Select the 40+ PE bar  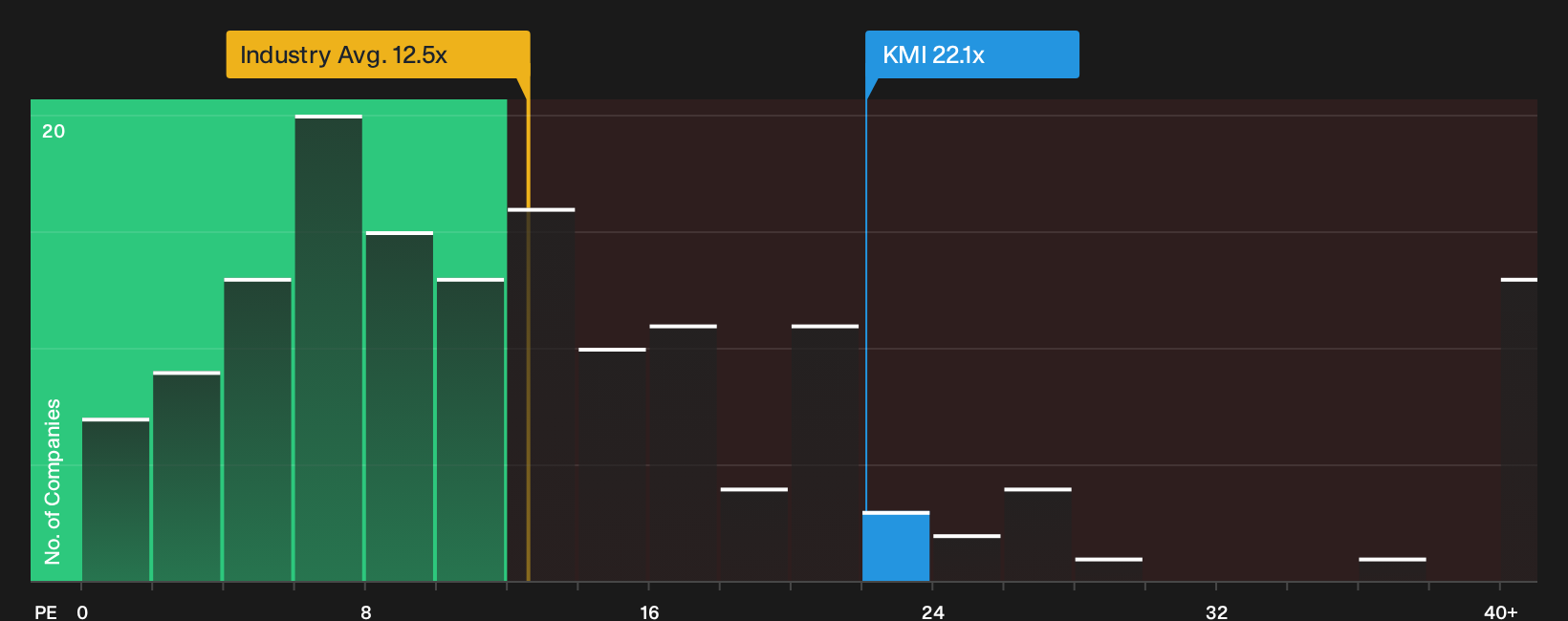[1519, 430]
